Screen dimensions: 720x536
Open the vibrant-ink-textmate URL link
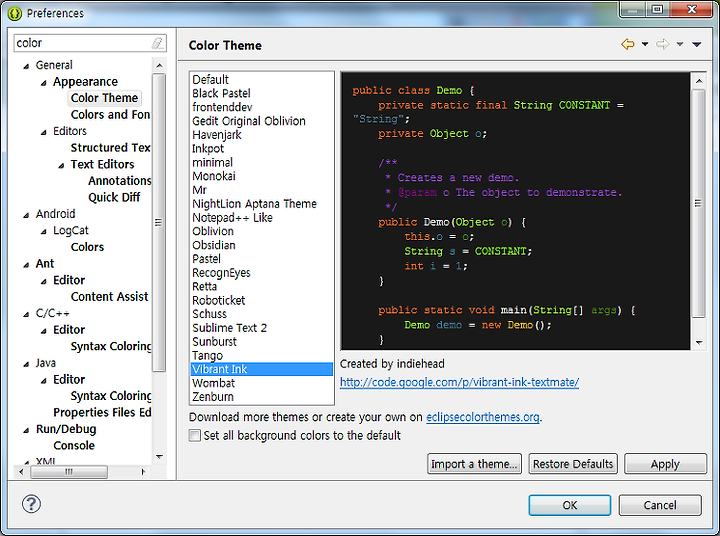(459, 382)
